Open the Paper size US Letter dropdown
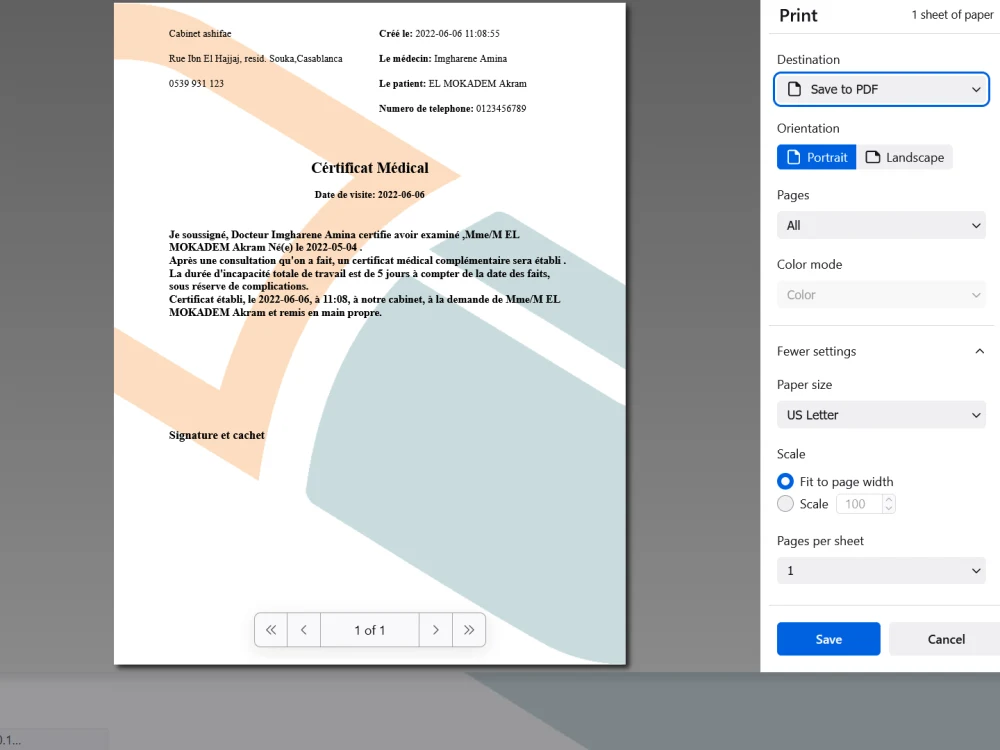 [881, 414]
